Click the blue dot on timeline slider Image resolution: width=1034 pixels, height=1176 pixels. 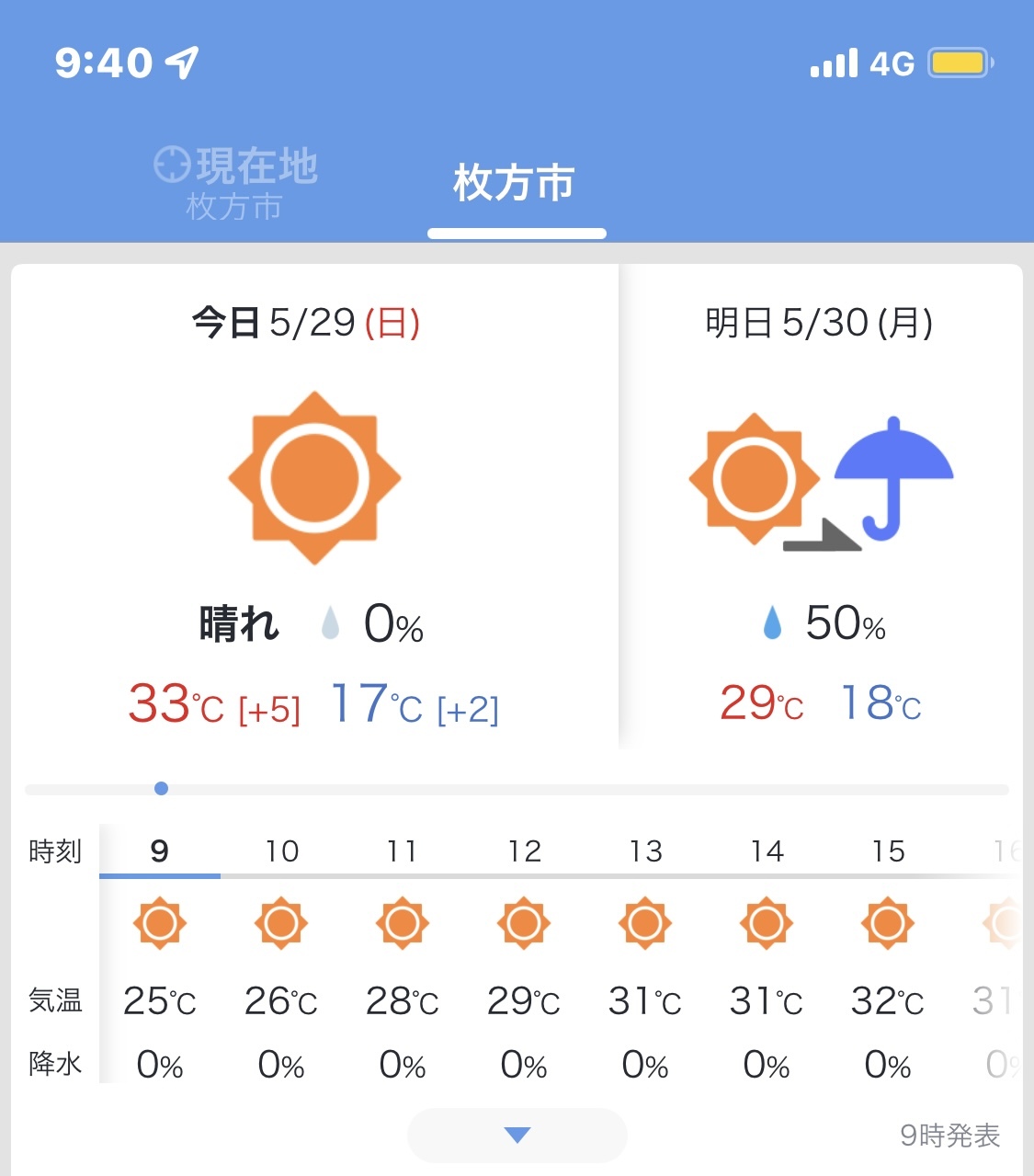(162, 788)
